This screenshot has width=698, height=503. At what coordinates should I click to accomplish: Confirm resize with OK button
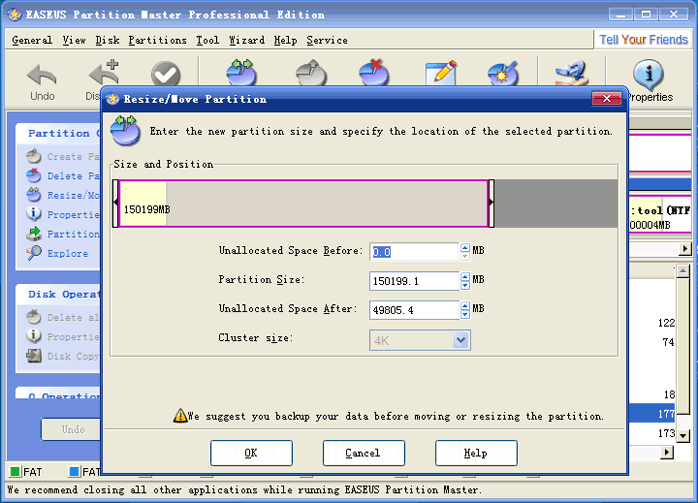[251, 453]
